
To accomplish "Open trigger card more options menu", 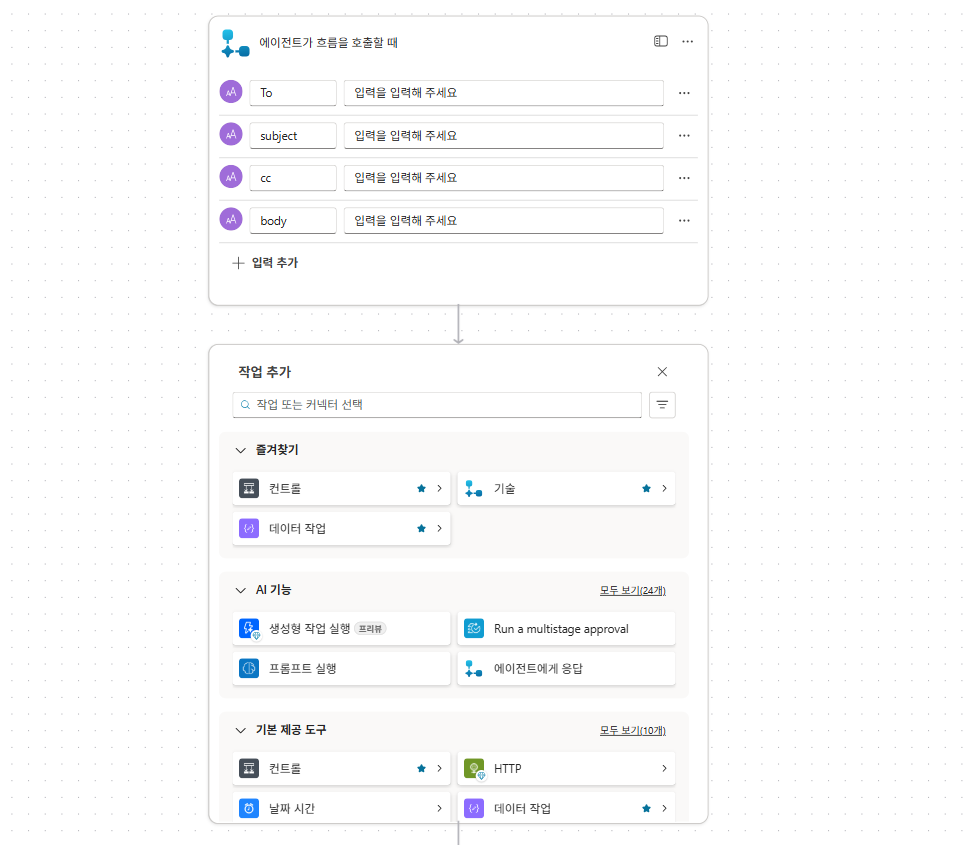I will (x=687, y=41).
